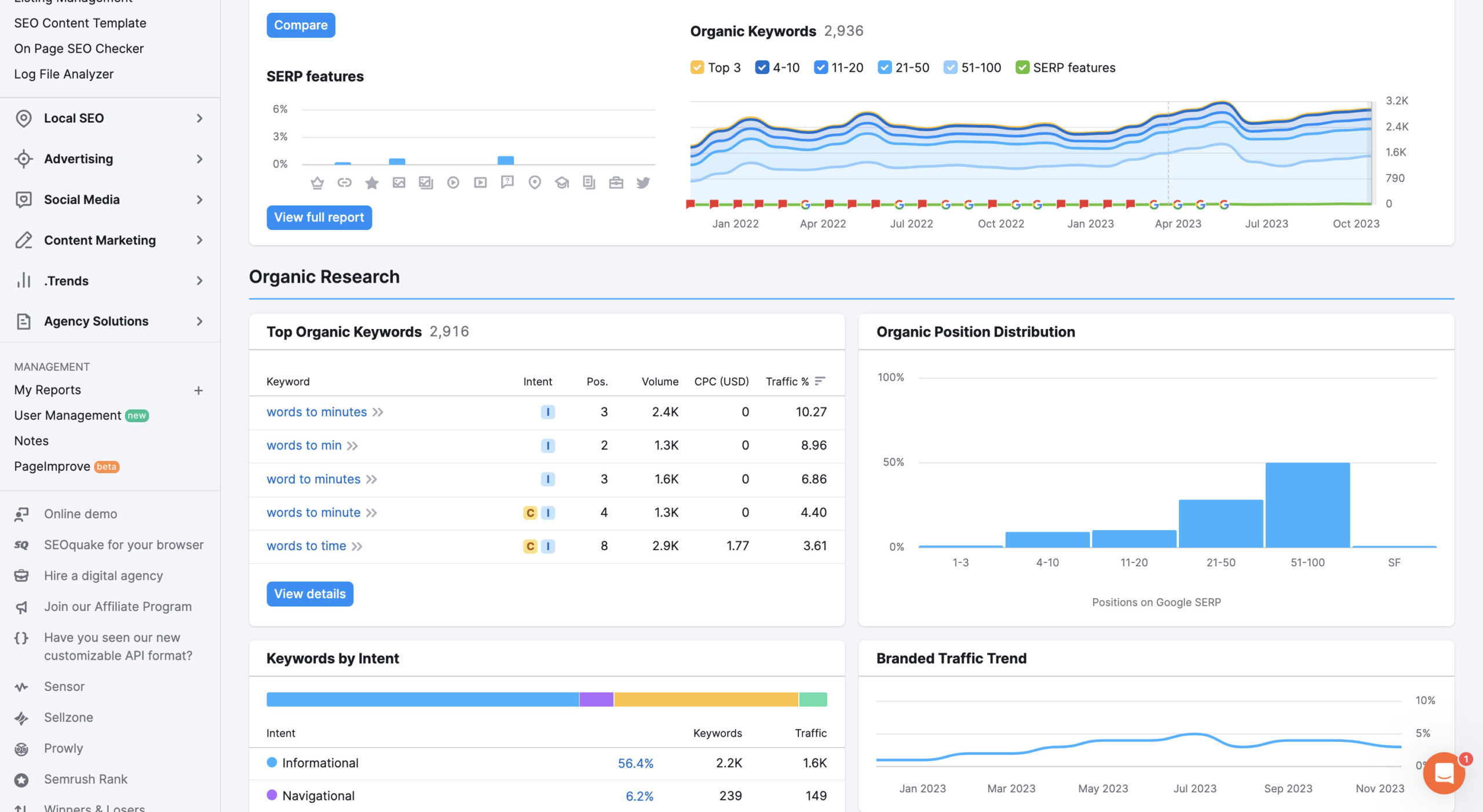Image resolution: width=1483 pixels, height=812 pixels.
Task: Open On Page SEO Checker
Action: pyautogui.click(x=79, y=49)
